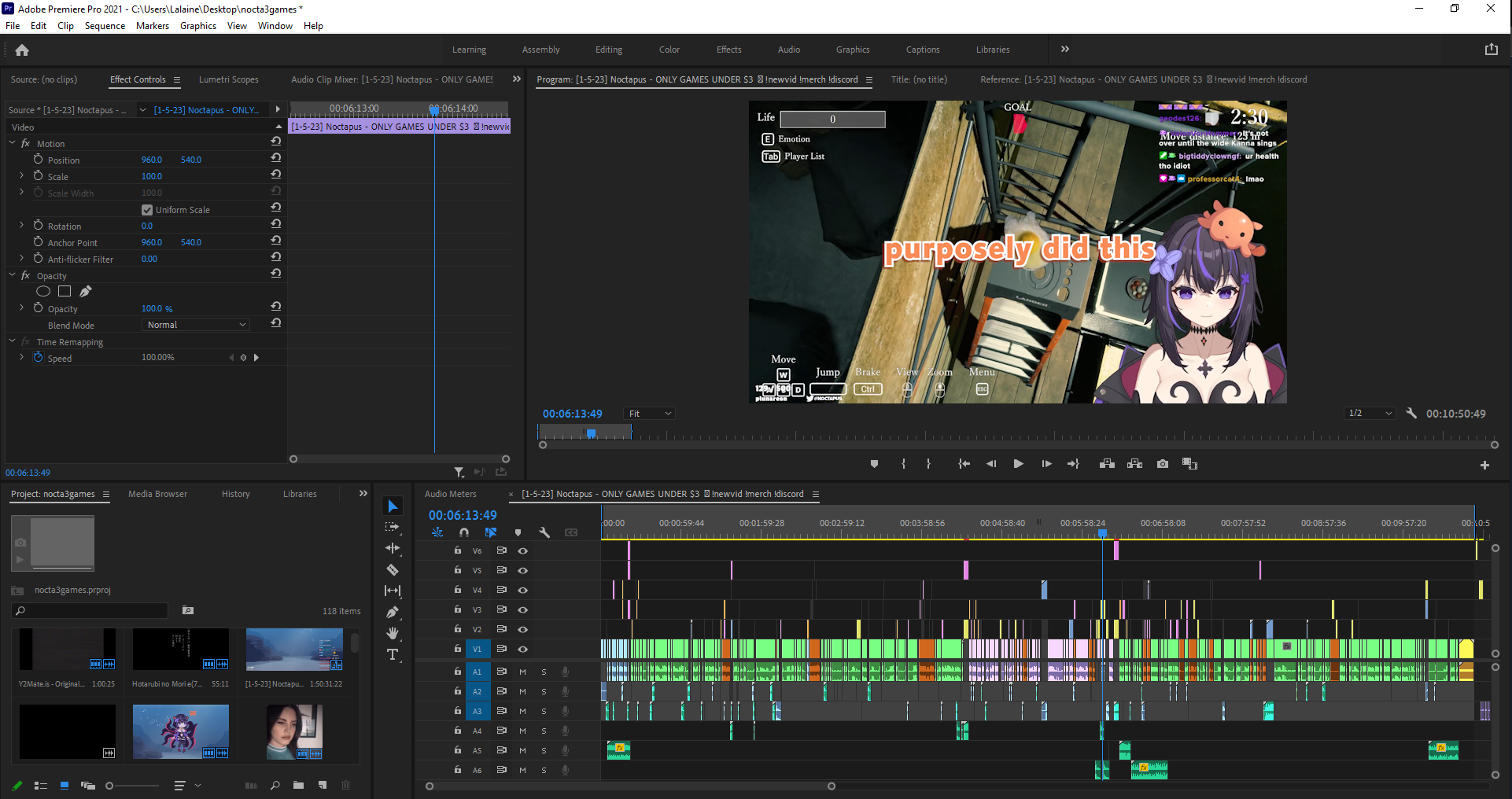Select the Track Select Forward tool
Viewport: 1512px width, 799px height.
(x=393, y=527)
